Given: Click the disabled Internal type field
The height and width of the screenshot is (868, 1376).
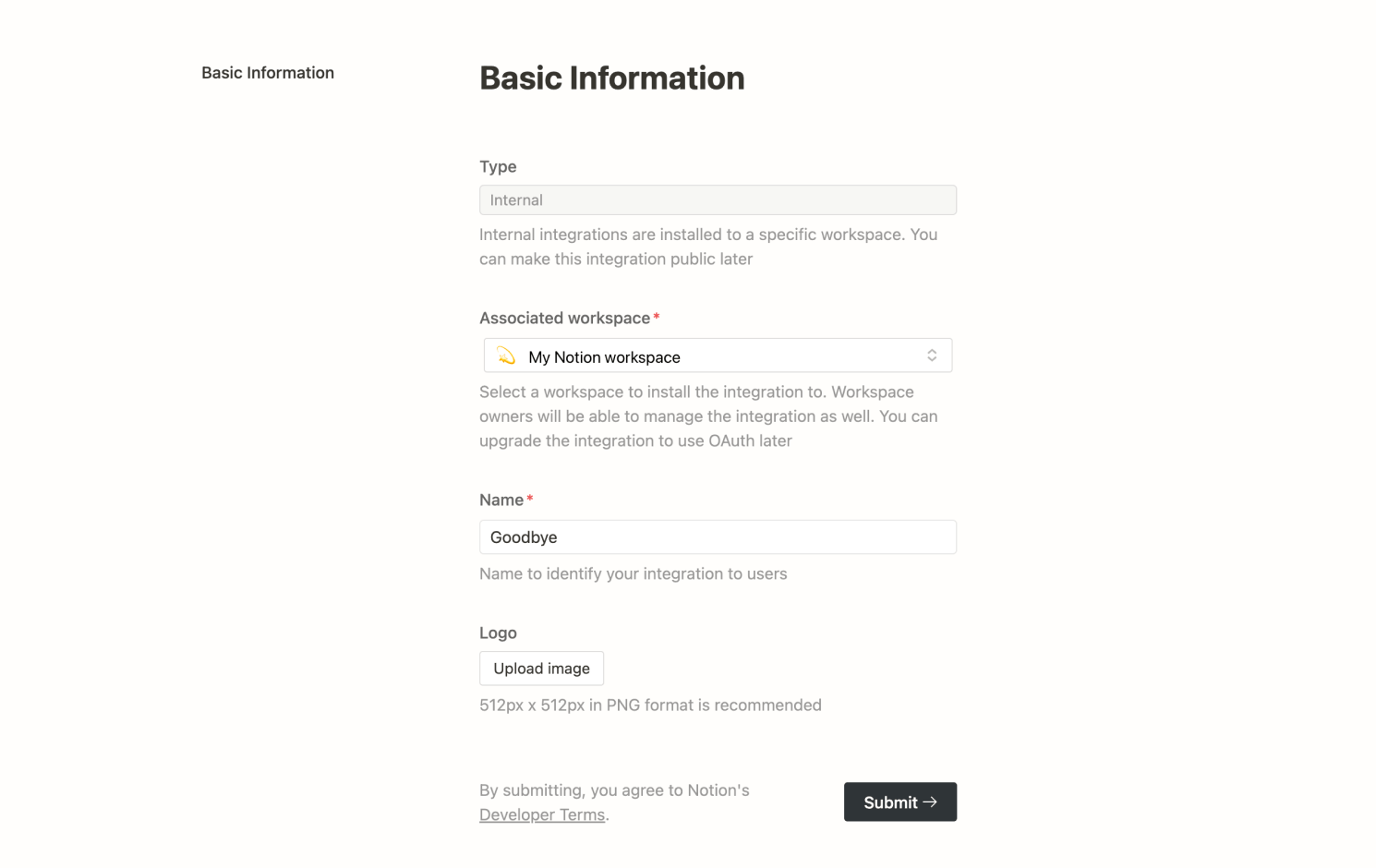Looking at the screenshot, I should 718,199.
